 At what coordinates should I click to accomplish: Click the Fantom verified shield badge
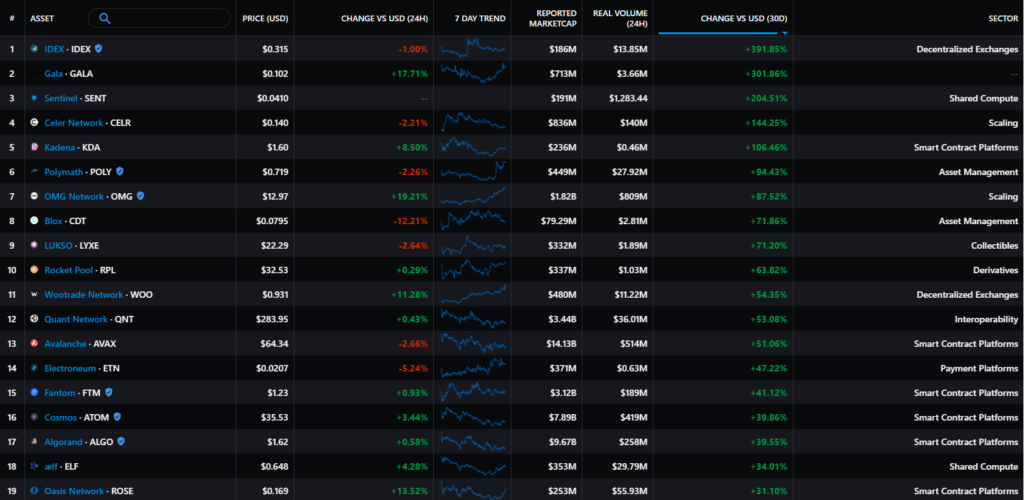click(109, 393)
